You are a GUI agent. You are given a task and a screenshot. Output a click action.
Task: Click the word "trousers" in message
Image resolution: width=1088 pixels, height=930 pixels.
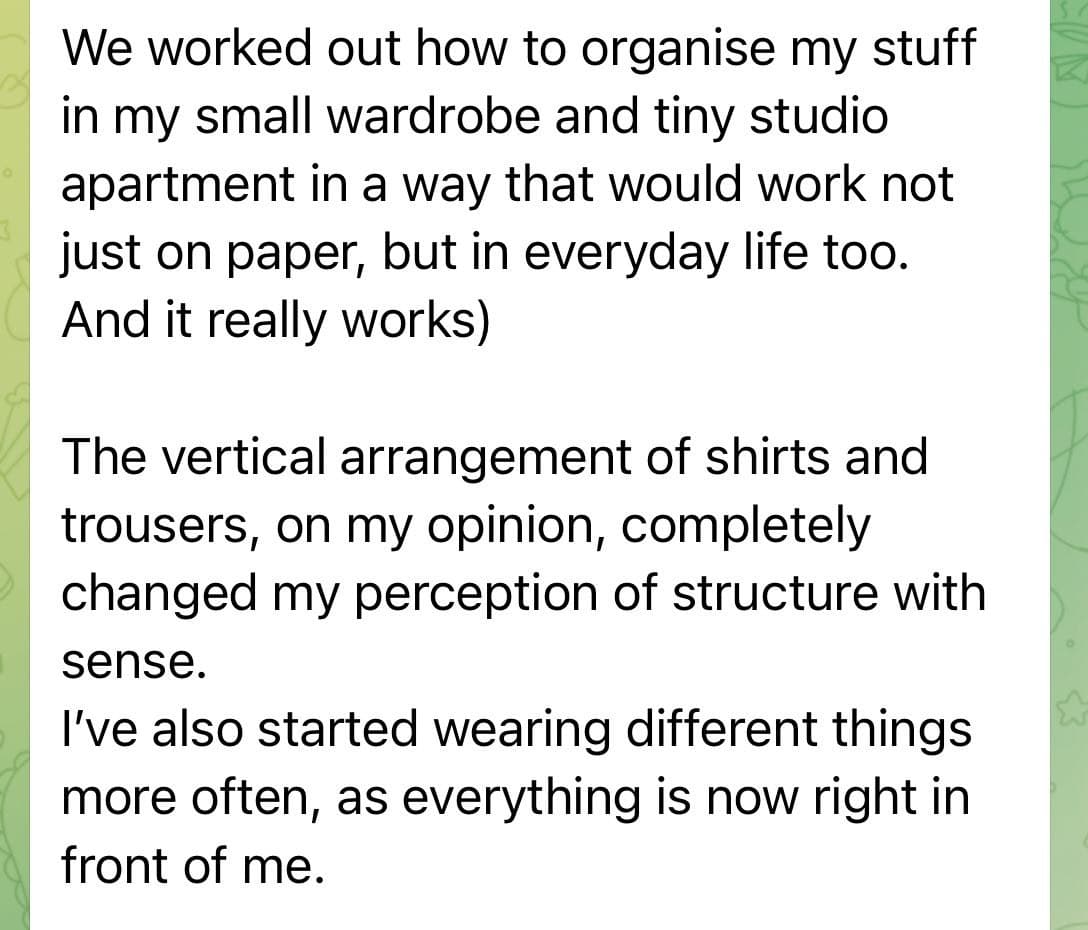coord(154,526)
